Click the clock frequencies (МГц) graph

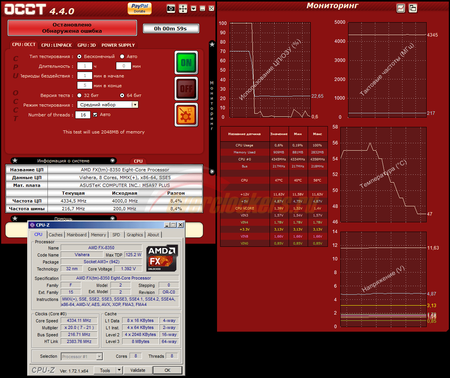click(x=387, y=70)
